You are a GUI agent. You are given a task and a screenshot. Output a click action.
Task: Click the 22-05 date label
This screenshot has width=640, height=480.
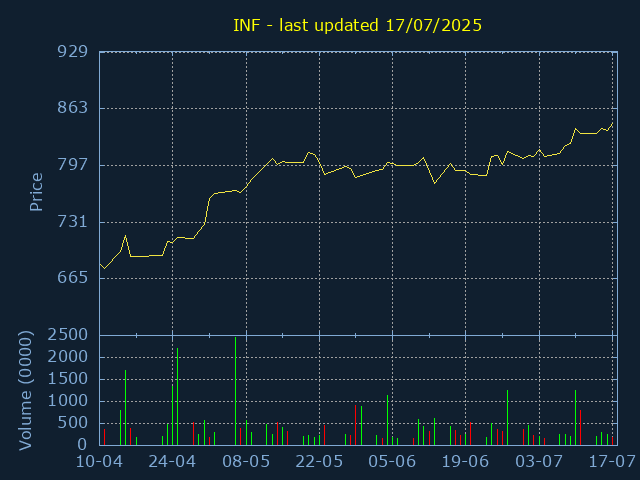[x=319, y=462]
